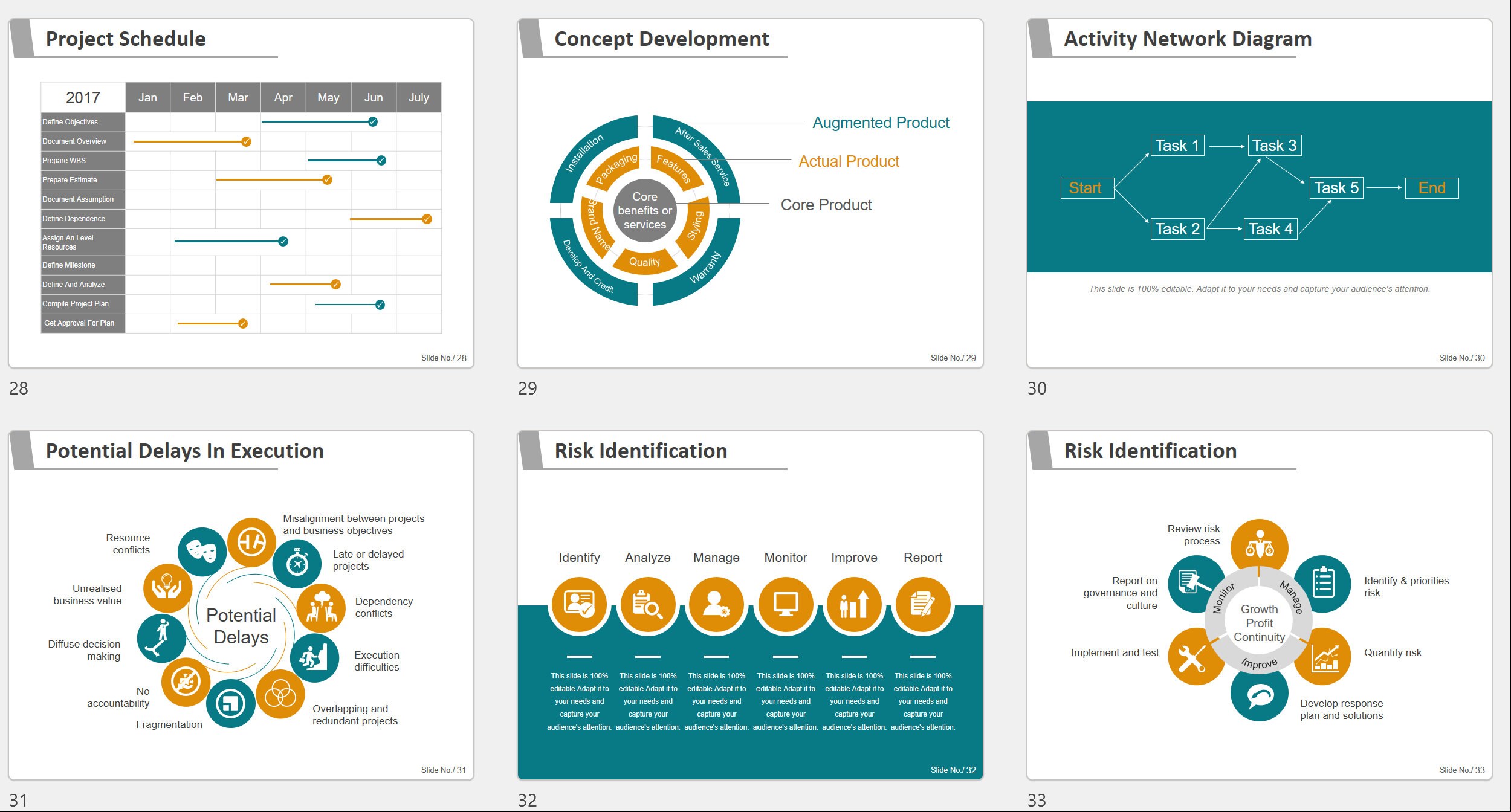Viewport: 1511px width, 812px height.
Task: Click the Analyze magnifying-glass clipboard icon
Action: click(648, 604)
